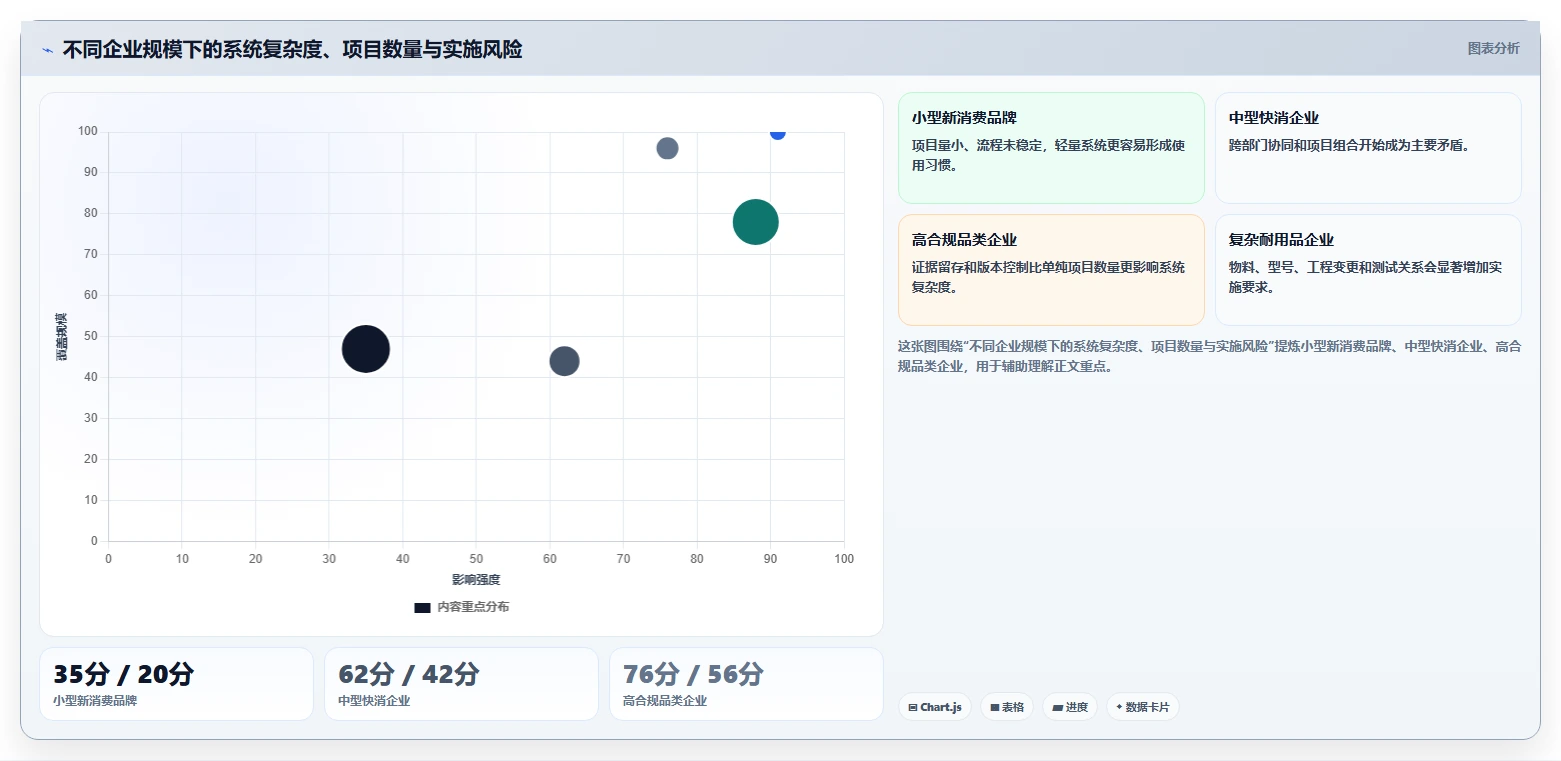Viewport: 1561px width, 761px height.
Task: Click the 数据卡片 tag chip
Action: pyautogui.click(x=1142, y=707)
